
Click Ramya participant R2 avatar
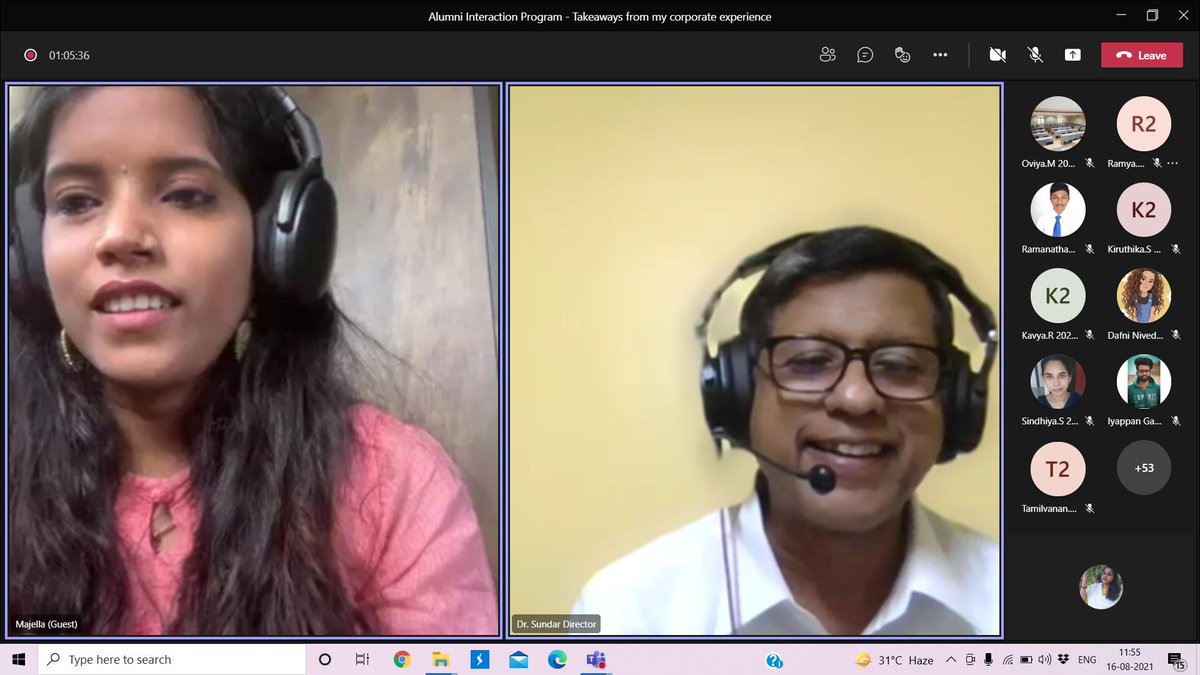pyautogui.click(x=1143, y=123)
